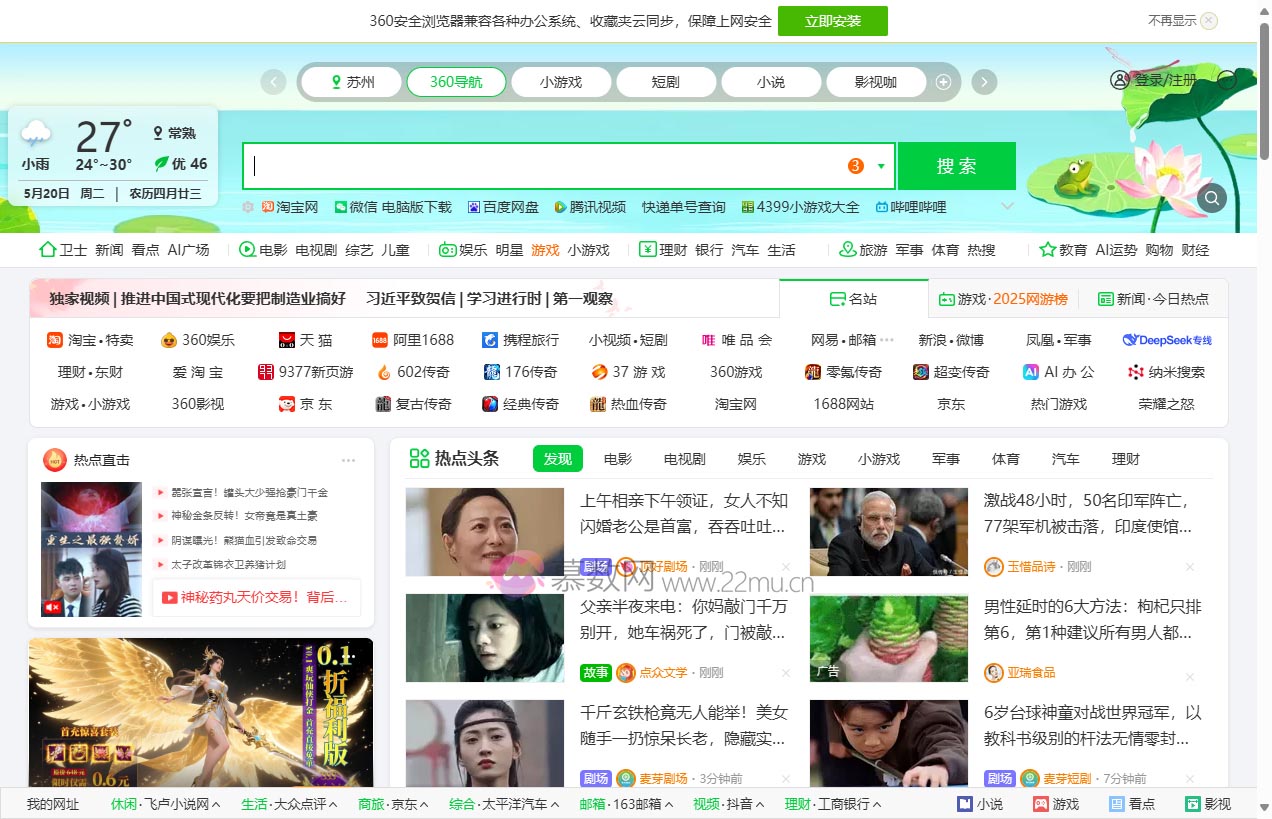Click the magnifier icon on the right banner
This screenshot has width=1272, height=819.
[1212, 198]
